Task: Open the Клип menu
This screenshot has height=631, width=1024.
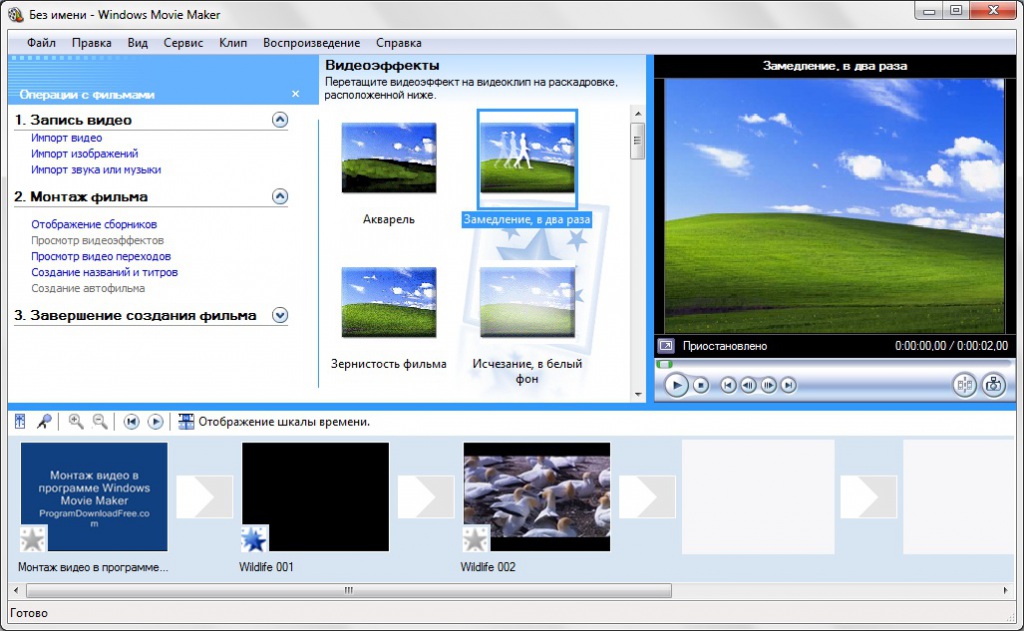Action: [233, 43]
